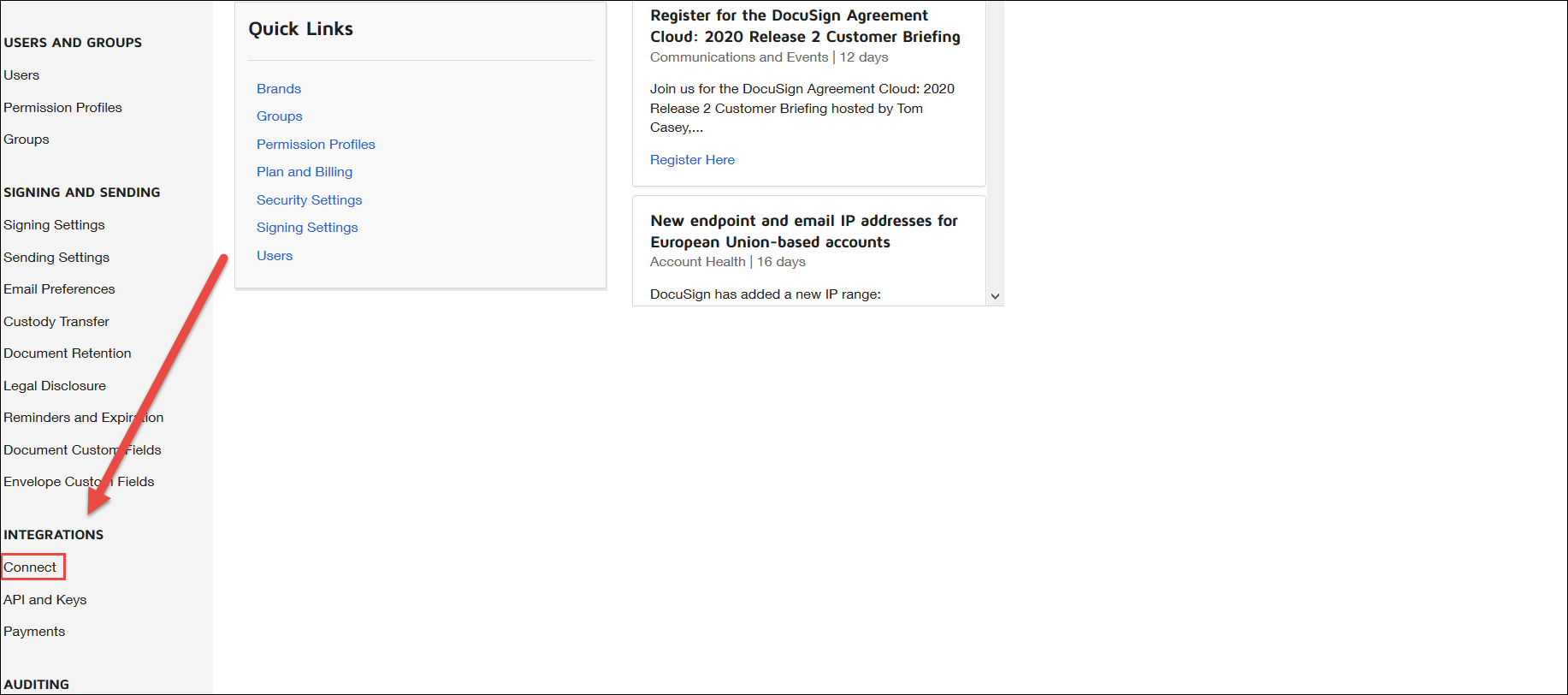
Task: Open Groups quick link
Action: [280, 116]
